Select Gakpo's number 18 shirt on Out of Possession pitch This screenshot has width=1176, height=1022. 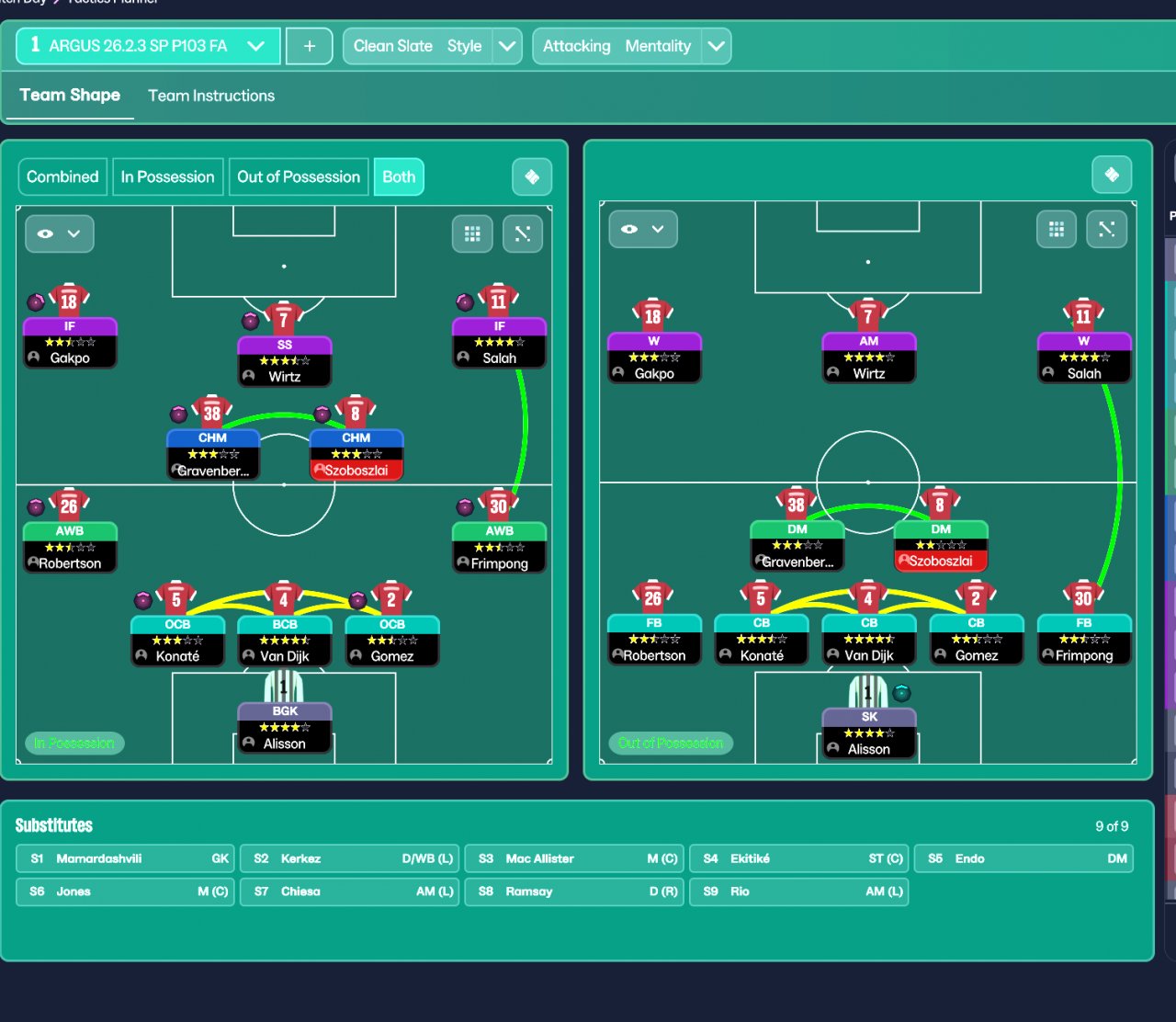(653, 315)
